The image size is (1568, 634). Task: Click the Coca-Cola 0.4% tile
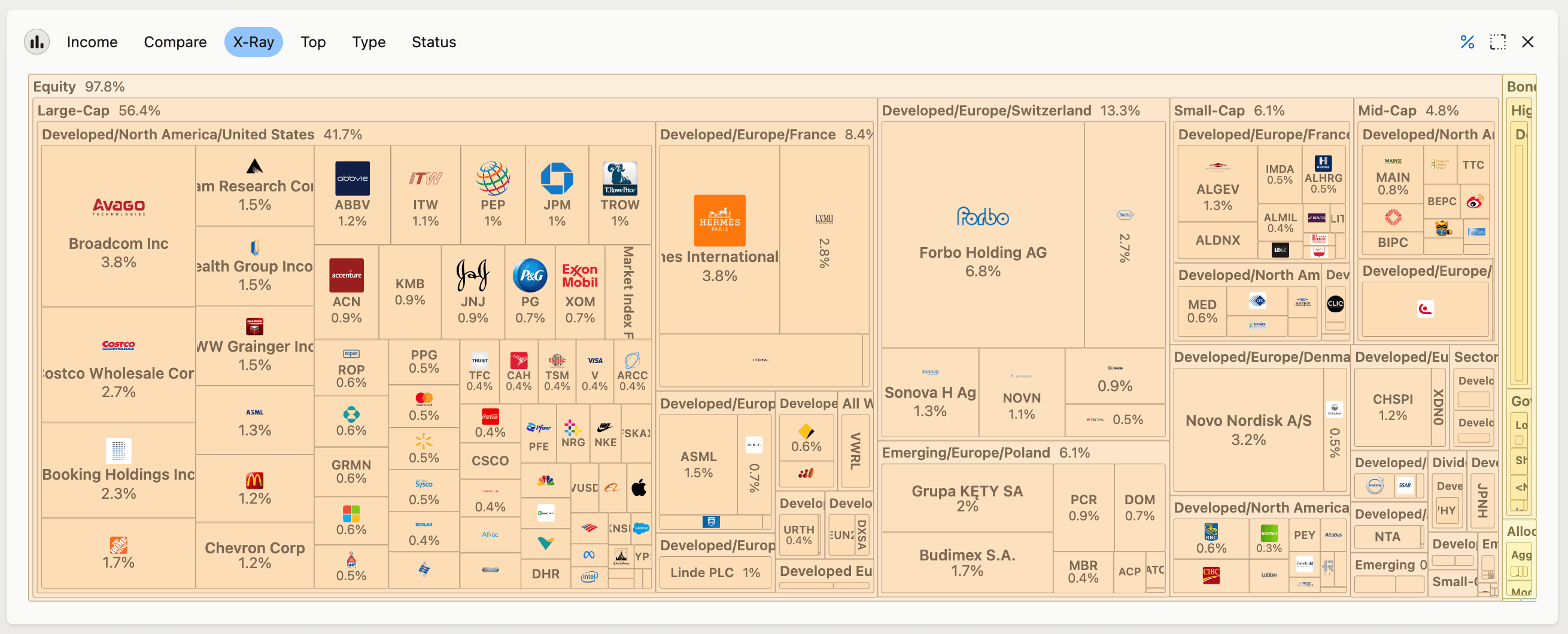(490, 423)
